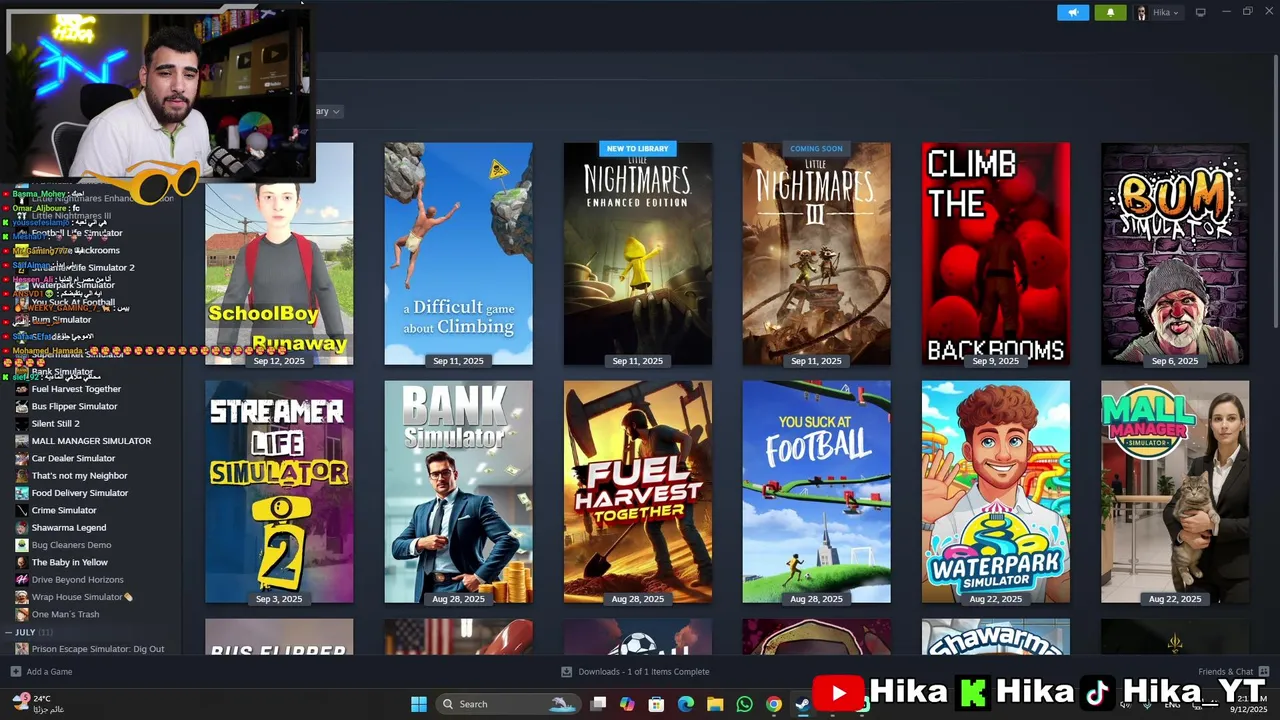Click Car Dealer Simulator sidebar game icon

click(x=22, y=458)
